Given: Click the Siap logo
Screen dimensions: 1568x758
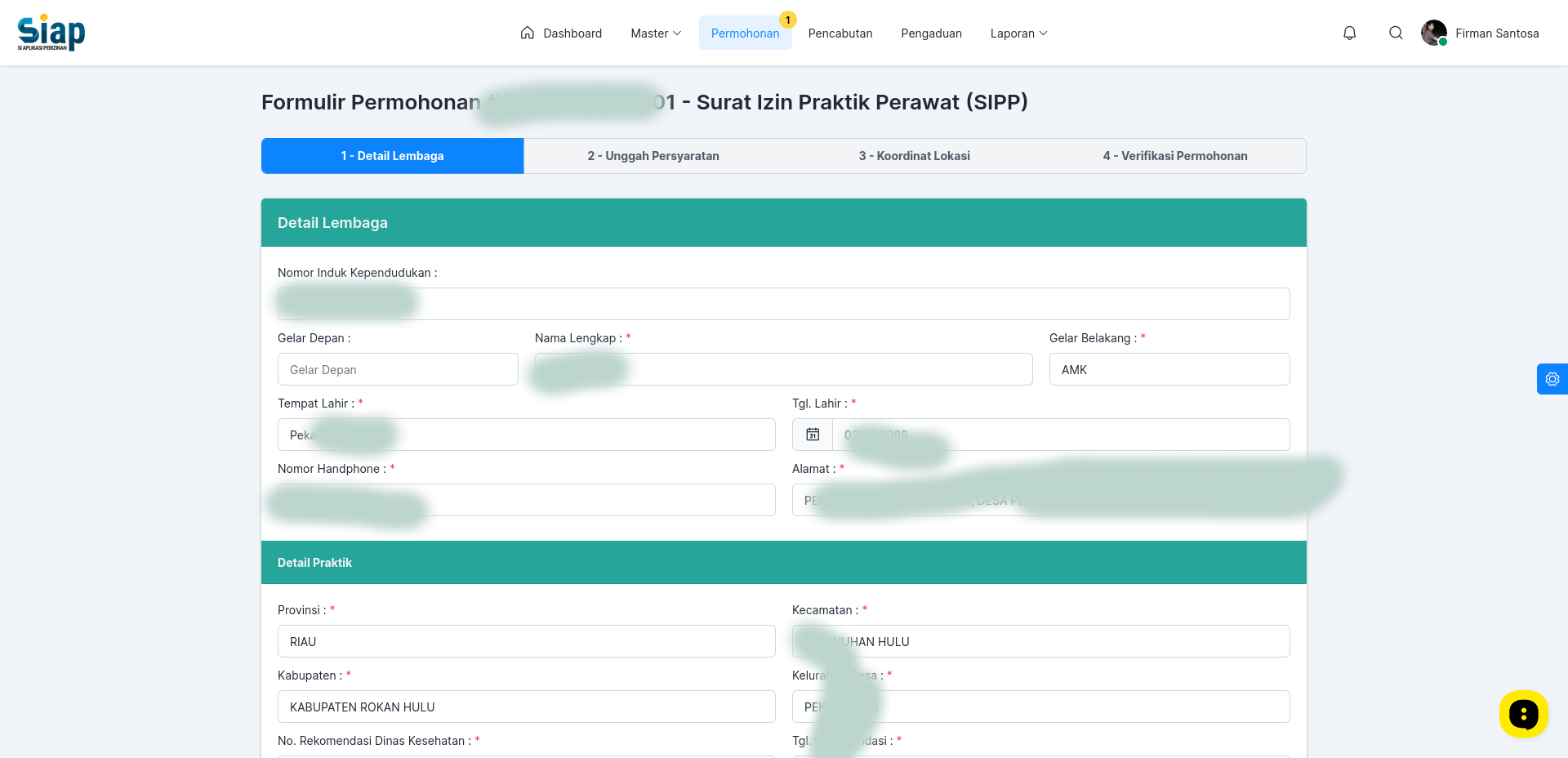Looking at the screenshot, I should click(51, 33).
